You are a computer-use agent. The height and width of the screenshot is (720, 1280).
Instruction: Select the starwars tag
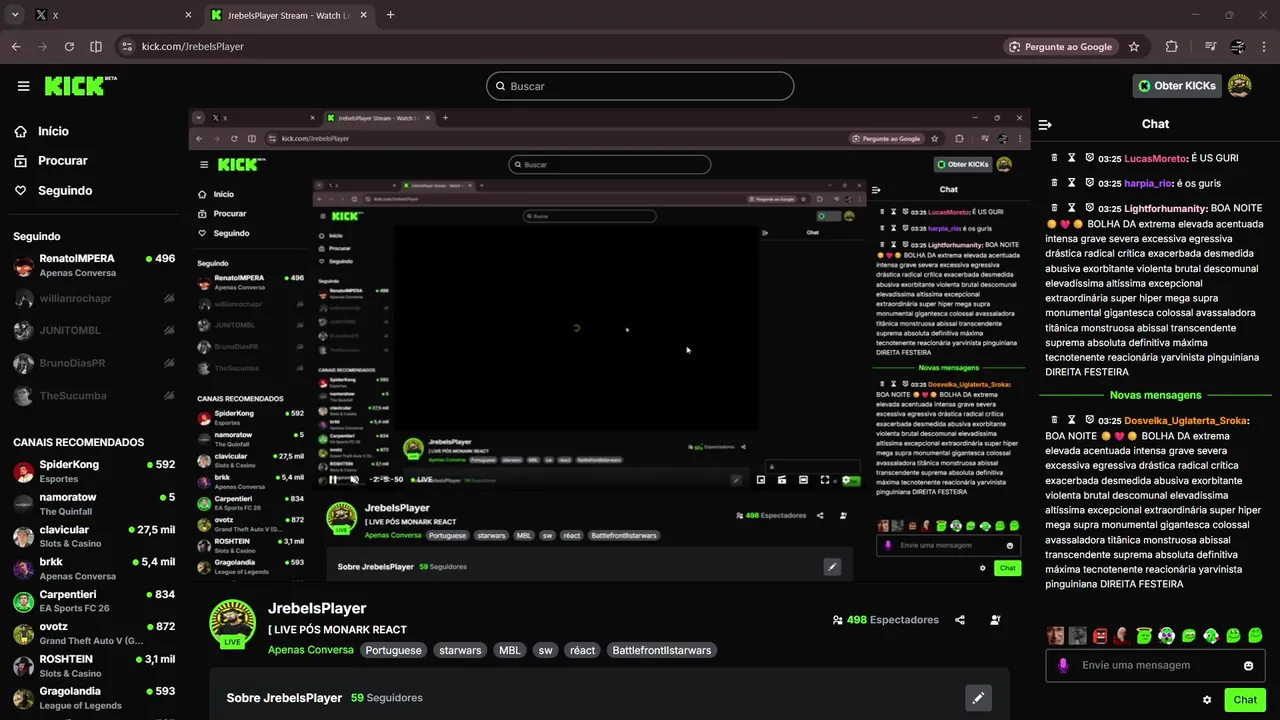460,650
